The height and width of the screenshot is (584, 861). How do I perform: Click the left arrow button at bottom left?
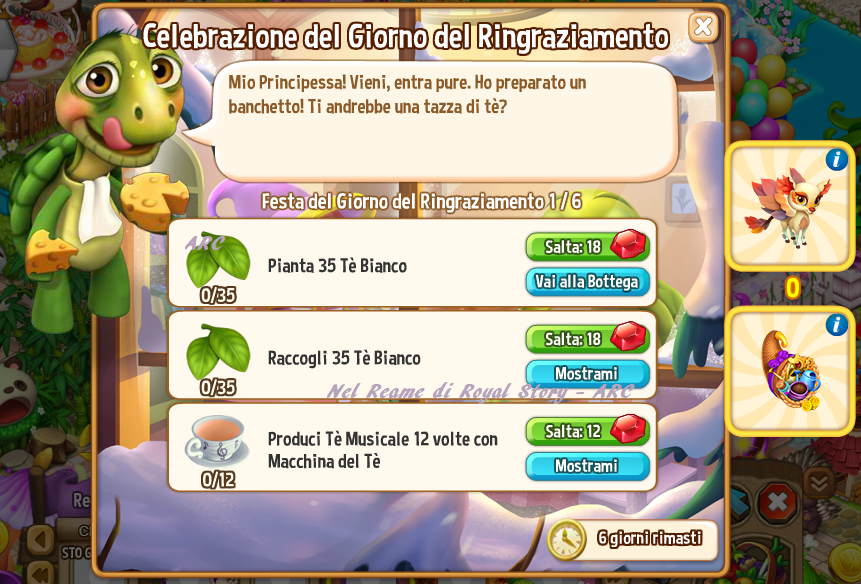click(41, 540)
